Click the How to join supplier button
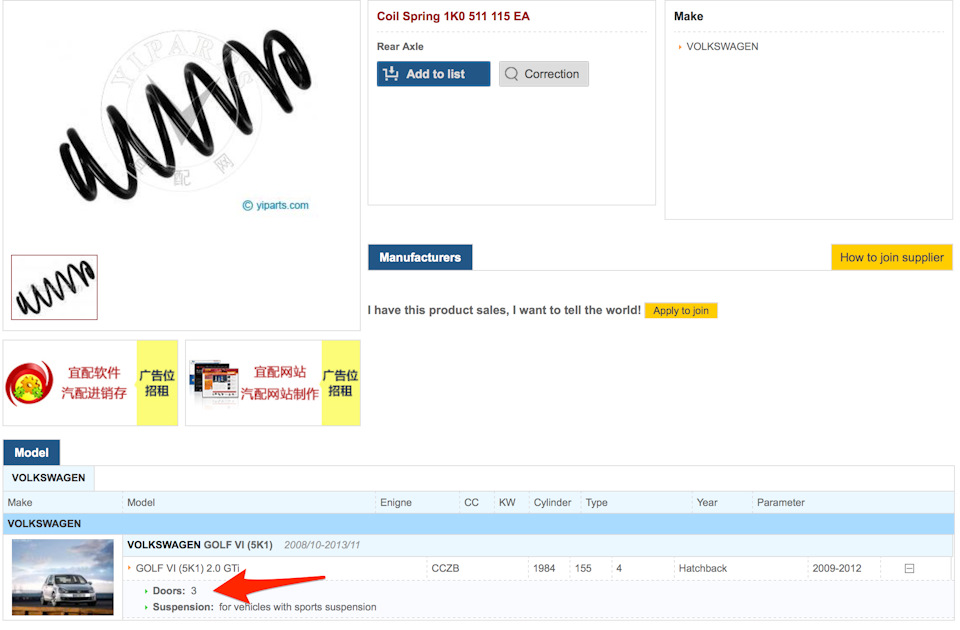 [891, 257]
